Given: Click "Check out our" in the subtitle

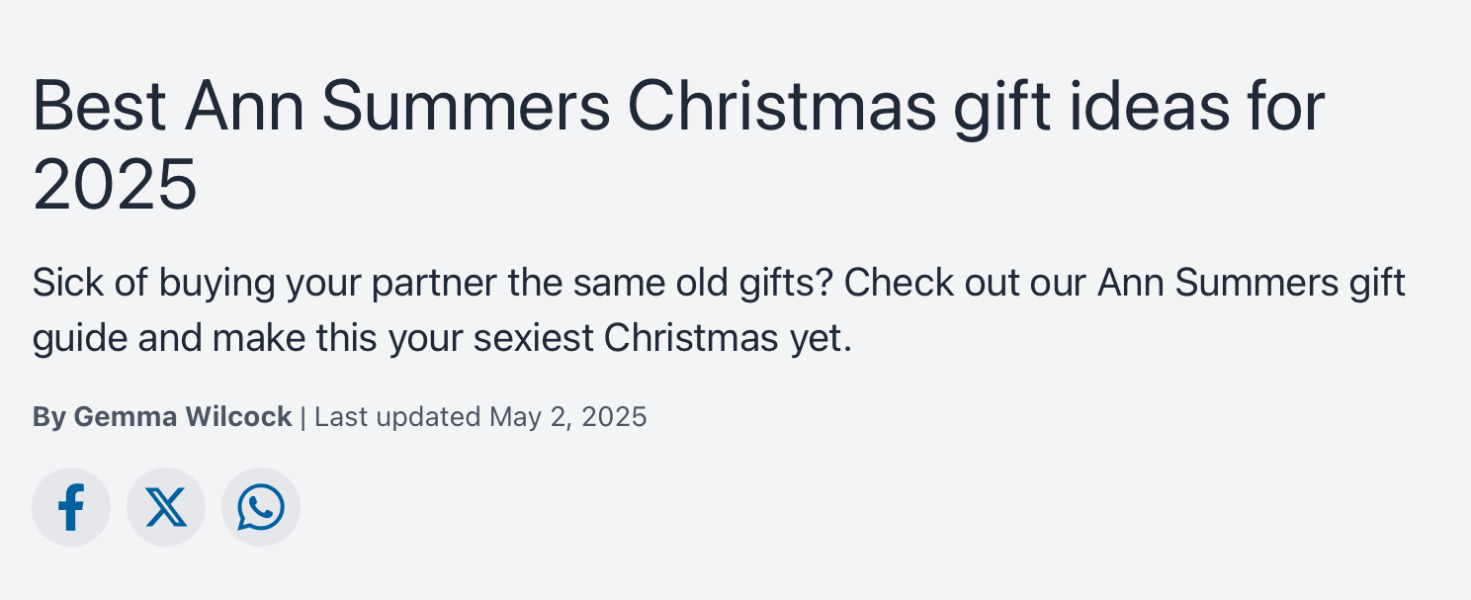Looking at the screenshot, I should [965, 283].
